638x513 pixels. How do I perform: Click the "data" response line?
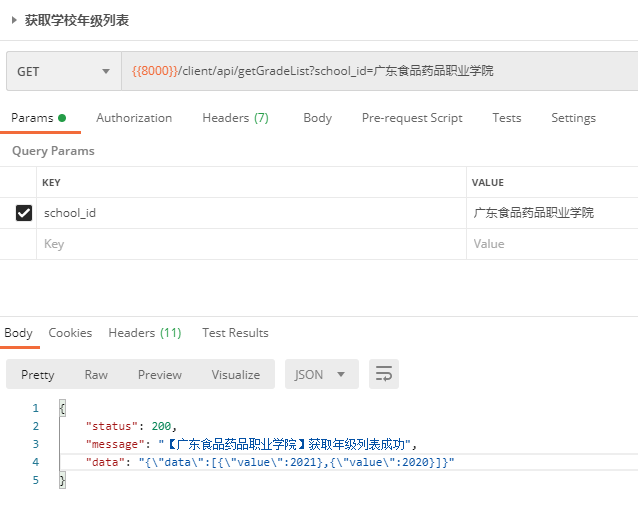pyautogui.click(x=270, y=462)
